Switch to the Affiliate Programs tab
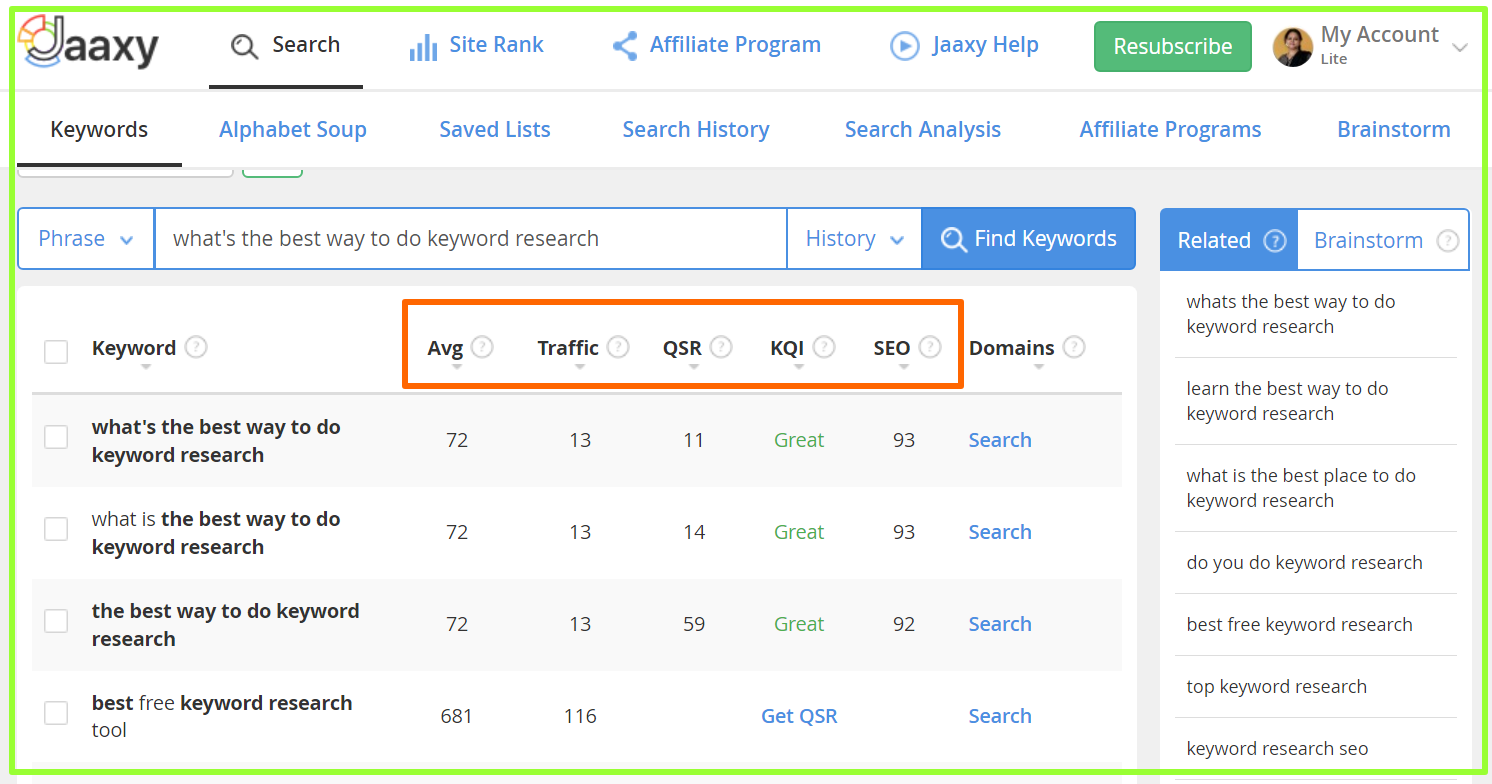 [1170, 130]
